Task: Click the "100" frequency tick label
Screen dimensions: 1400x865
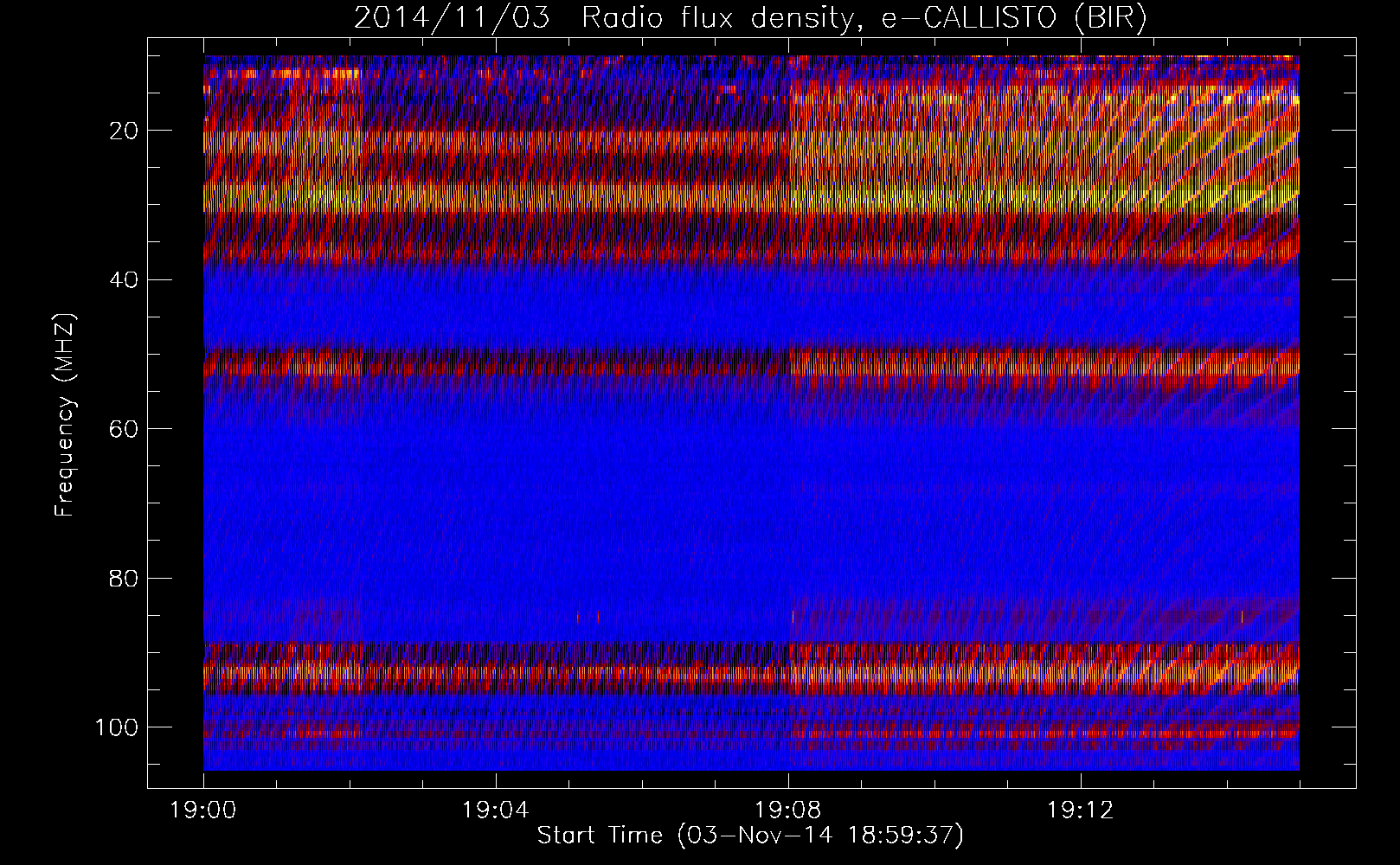Action: click(118, 727)
